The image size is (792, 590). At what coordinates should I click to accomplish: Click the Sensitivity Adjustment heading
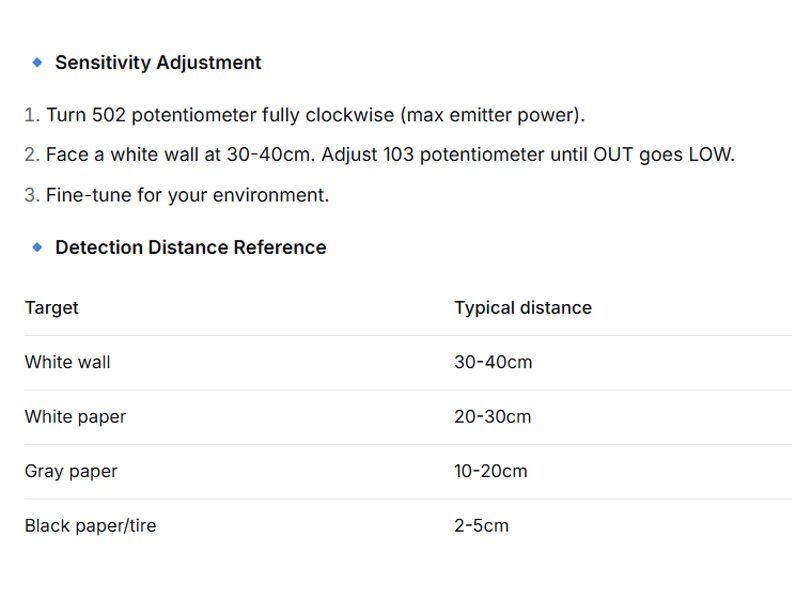pos(158,63)
